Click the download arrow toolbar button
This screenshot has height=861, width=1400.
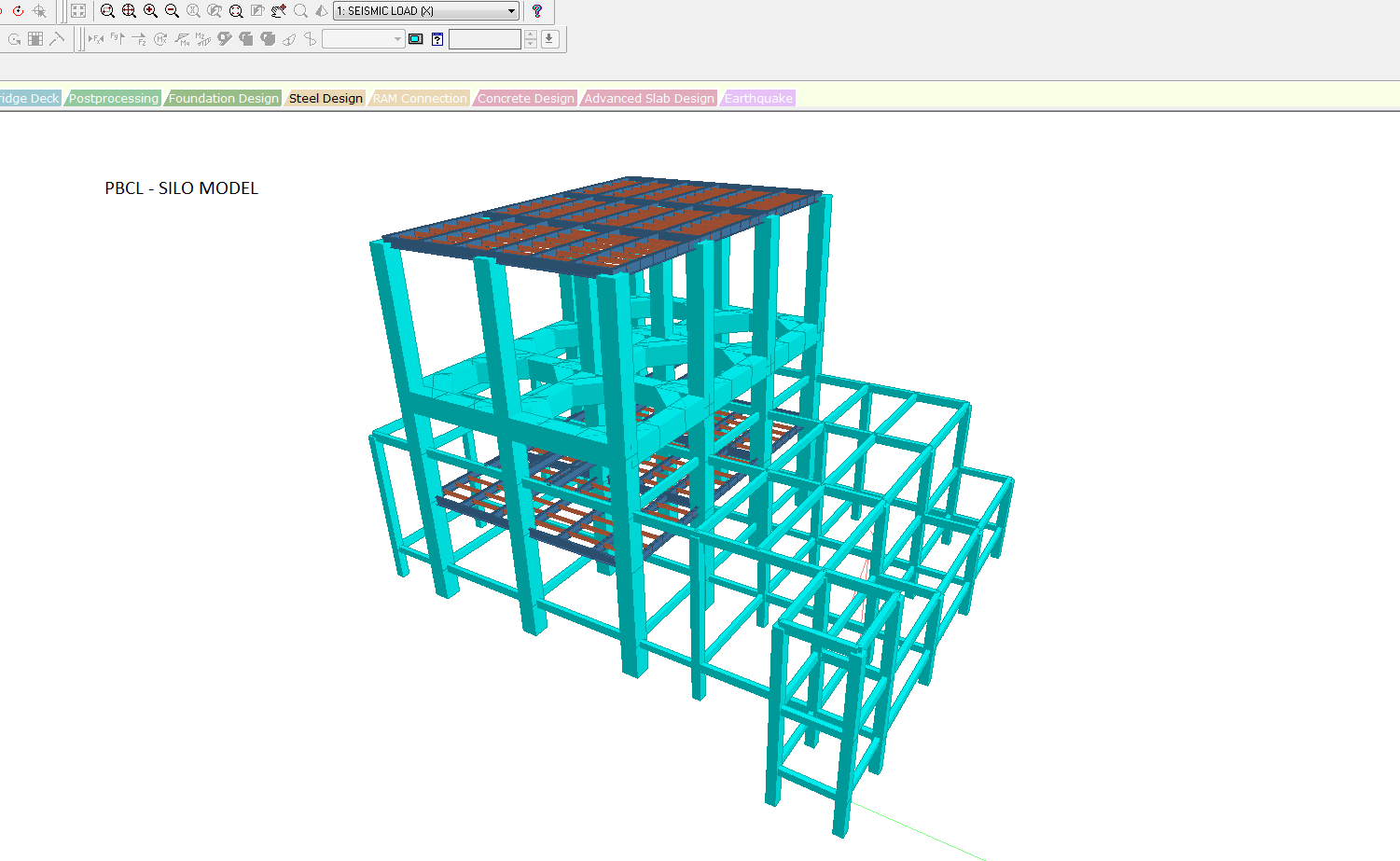(x=549, y=39)
